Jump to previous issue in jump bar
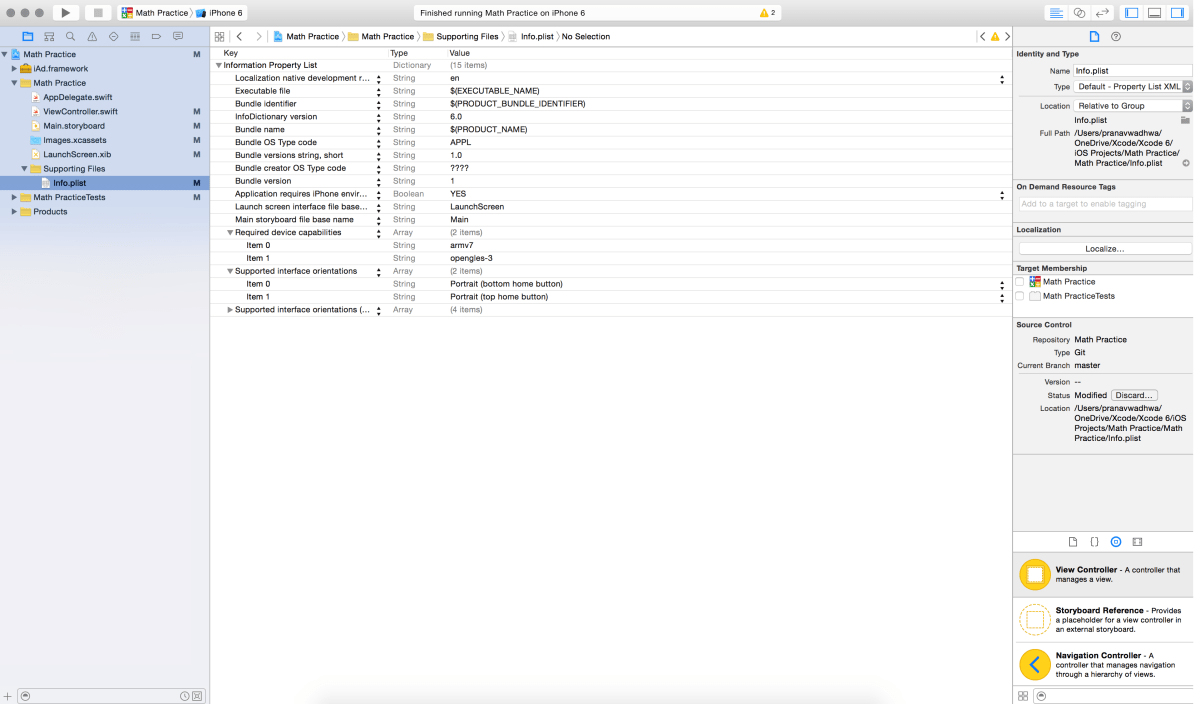The image size is (1200, 704). click(983, 36)
